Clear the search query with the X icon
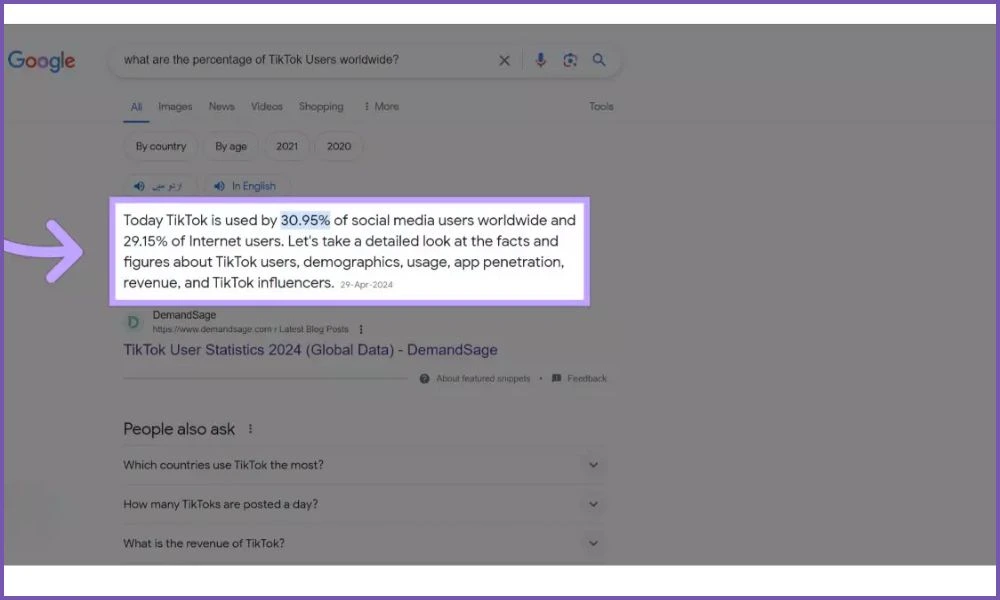 [x=504, y=61]
